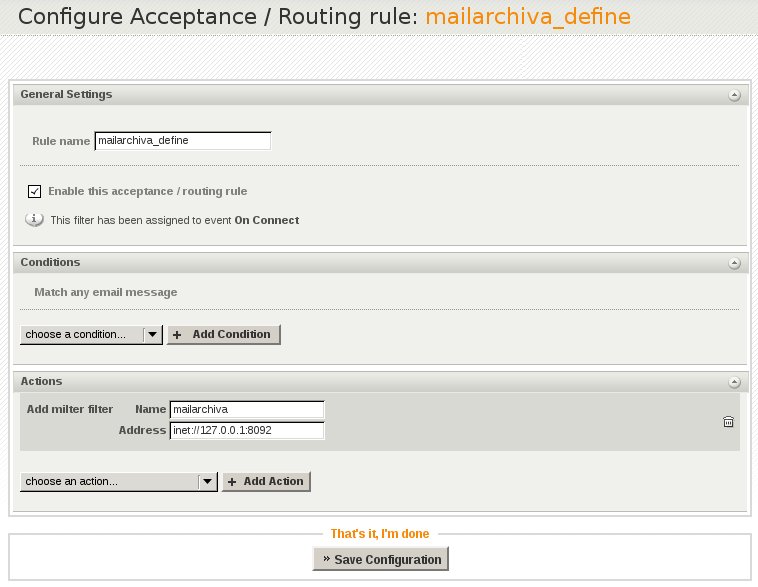758x587 pixels.
Task: Click the General Settings header bar
Action: [380, 95]
